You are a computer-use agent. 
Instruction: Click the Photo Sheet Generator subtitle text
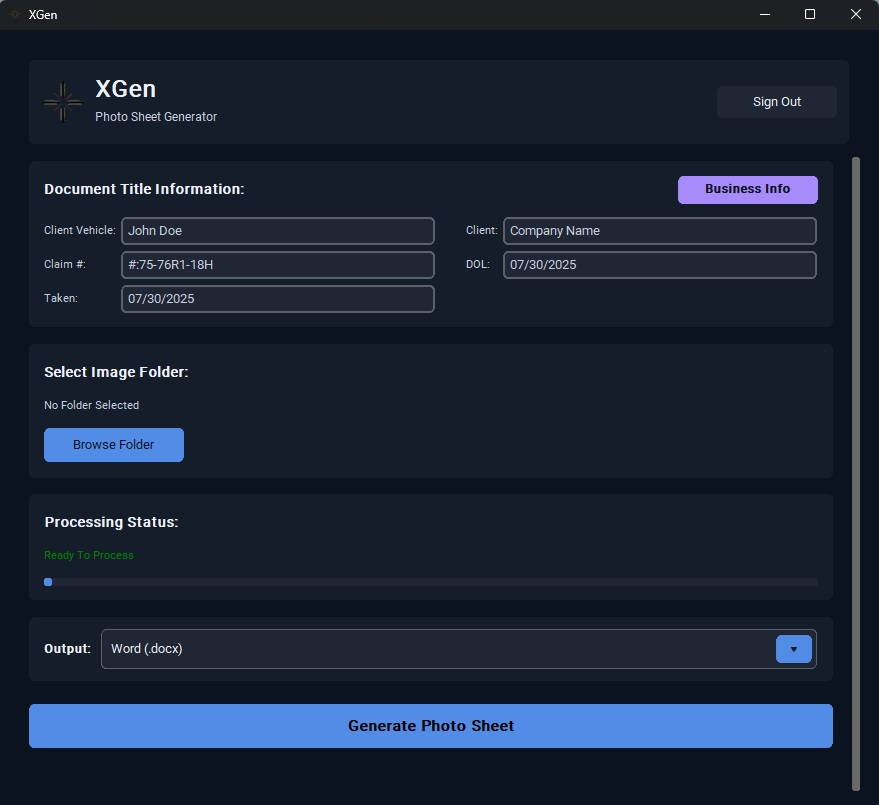point(156,117)
